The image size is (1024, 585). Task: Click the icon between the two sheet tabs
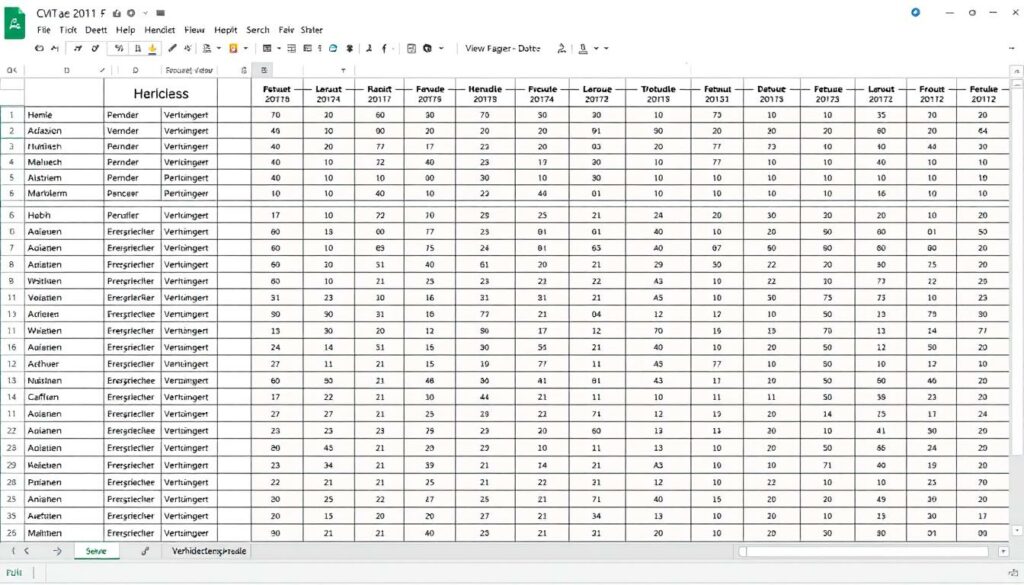[145, 551]
